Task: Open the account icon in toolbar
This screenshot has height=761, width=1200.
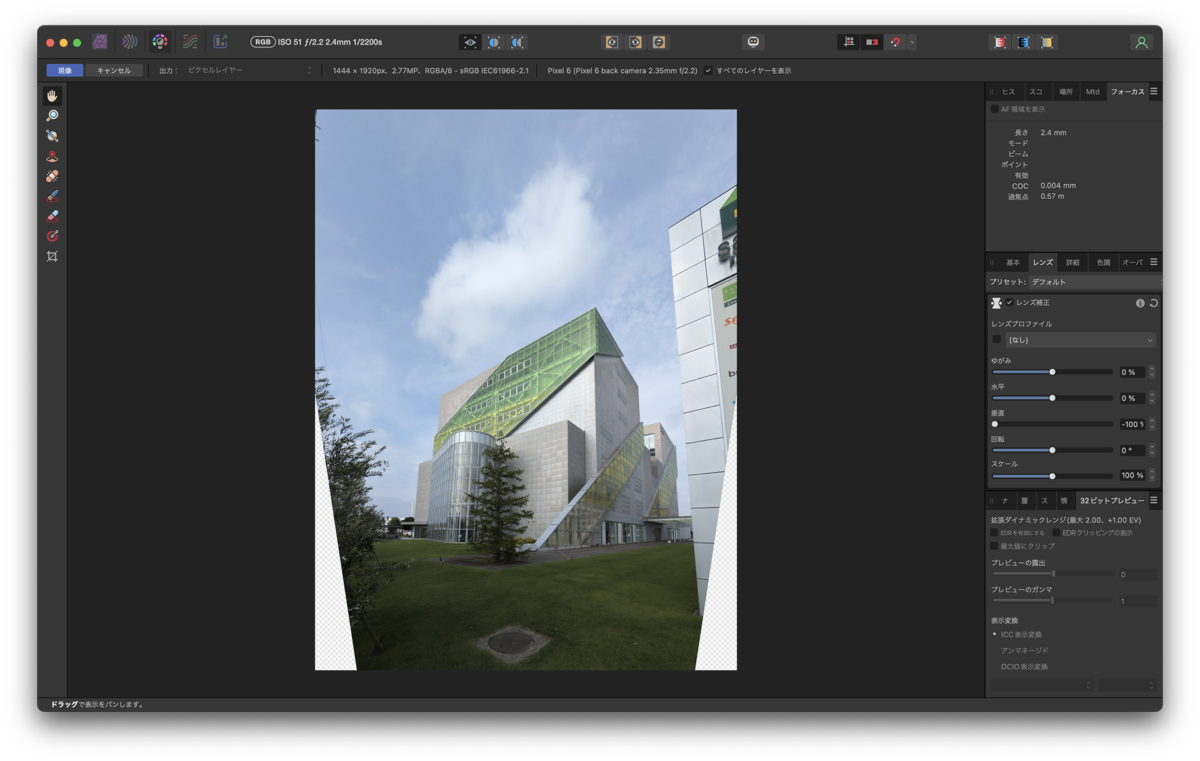Action: (1141, 42)
